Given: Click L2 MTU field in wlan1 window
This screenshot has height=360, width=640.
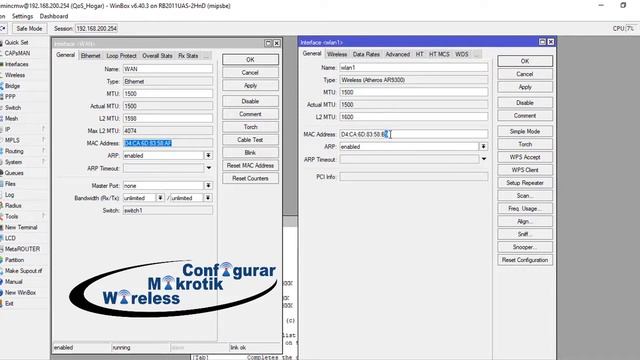Looking at the screenshot, I should click(x=413, y=117).
